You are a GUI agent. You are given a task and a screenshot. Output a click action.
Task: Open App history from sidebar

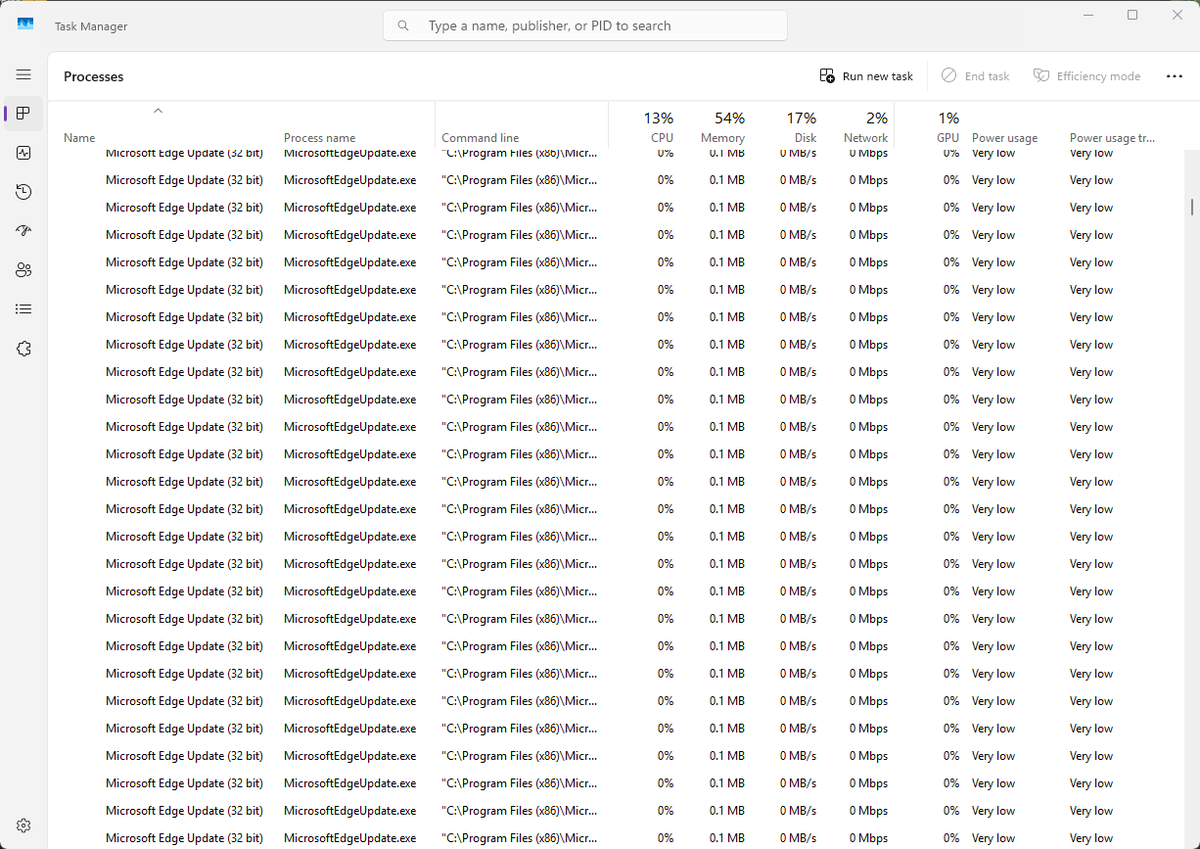point(24,192)
